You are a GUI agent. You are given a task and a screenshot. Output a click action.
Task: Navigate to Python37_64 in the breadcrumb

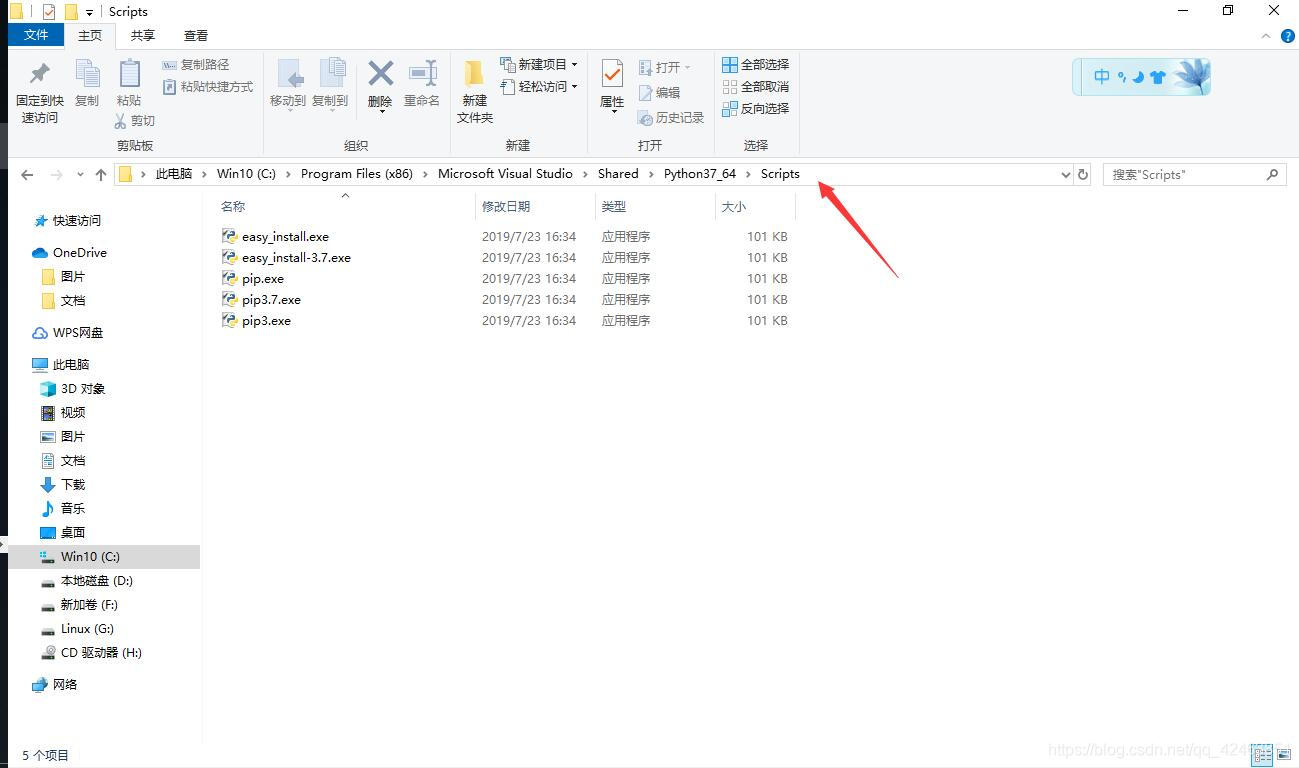click(x=700, y=173)
